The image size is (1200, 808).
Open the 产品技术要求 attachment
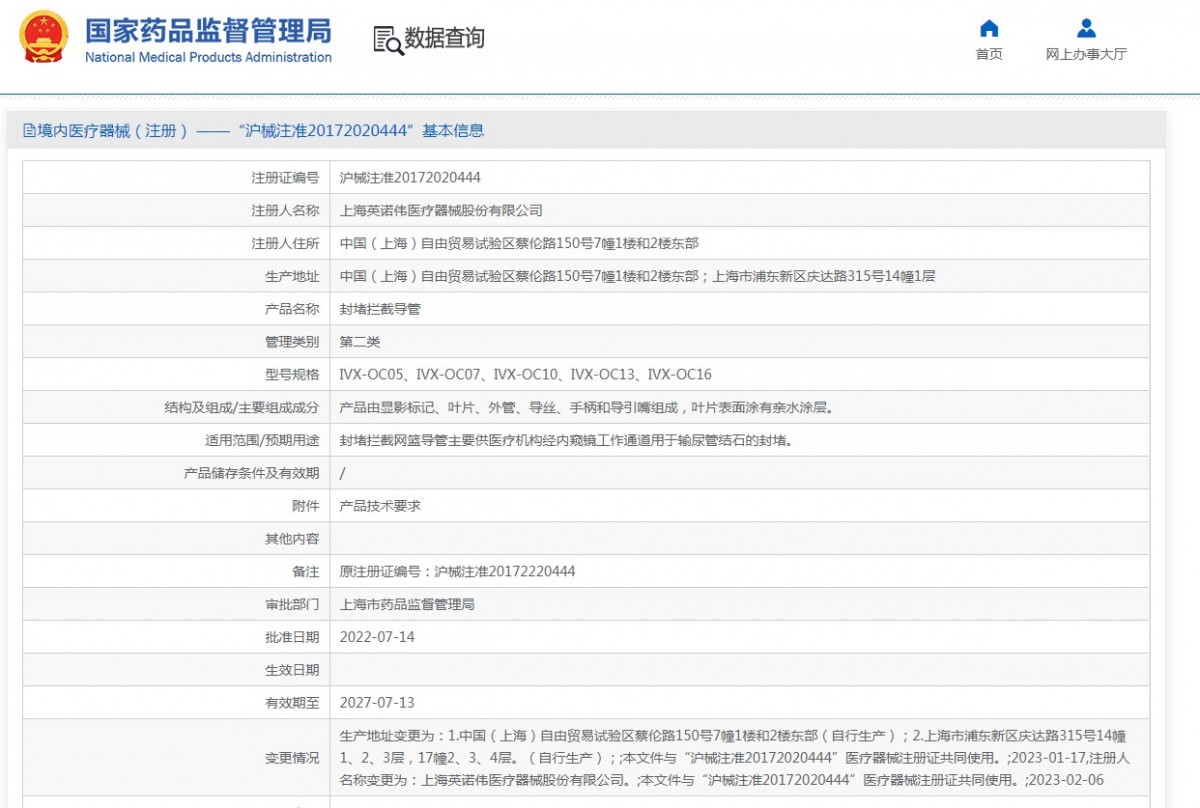click(x=380, y=506)
